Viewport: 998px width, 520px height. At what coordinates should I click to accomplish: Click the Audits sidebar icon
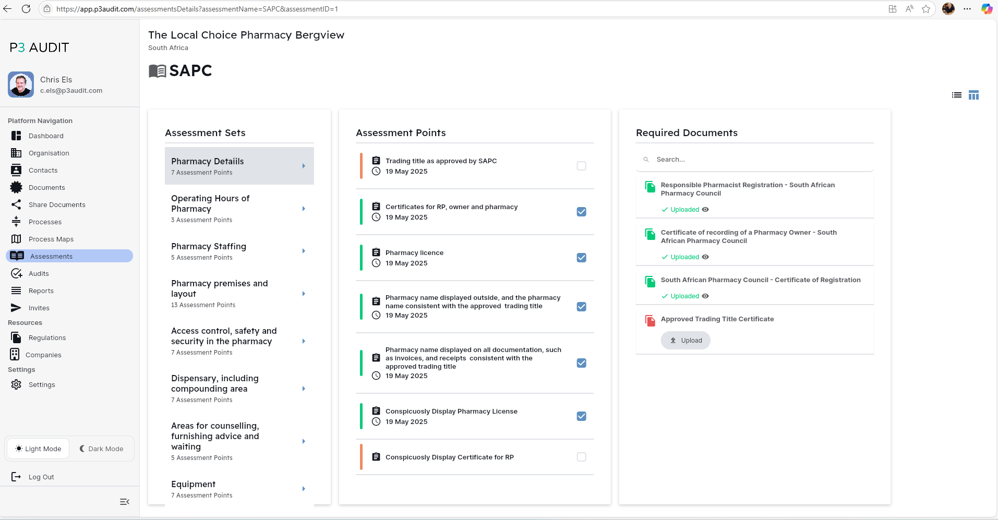tap(16, 273)
